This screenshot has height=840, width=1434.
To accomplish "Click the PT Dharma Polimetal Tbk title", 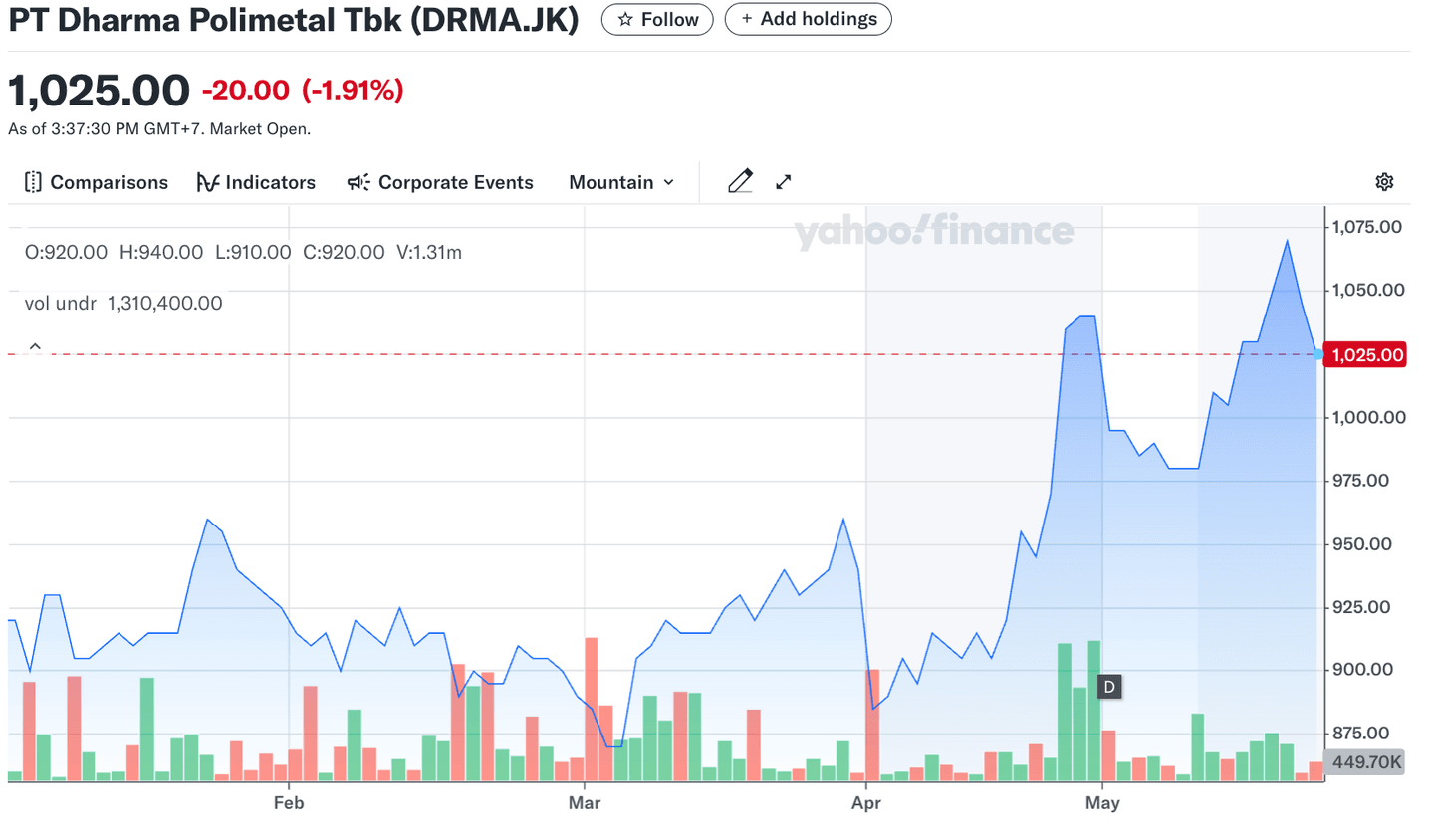I will click(x=294, y=19).
